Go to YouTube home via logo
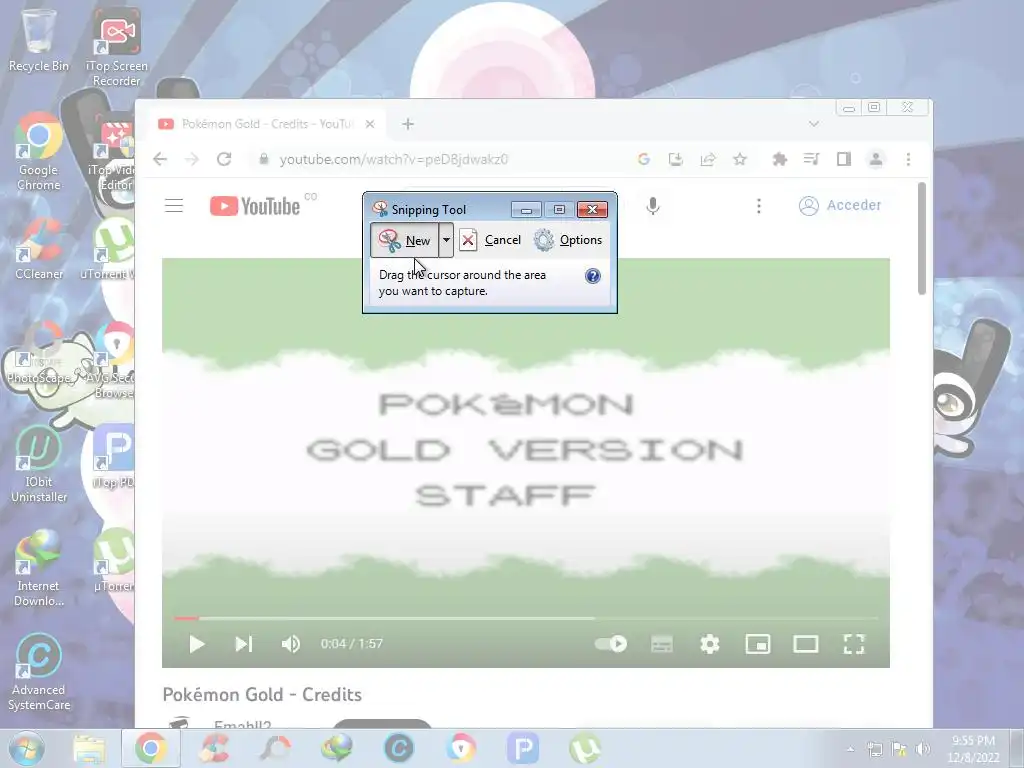Screen dimensions: 1024x768 tap(255, 206)
